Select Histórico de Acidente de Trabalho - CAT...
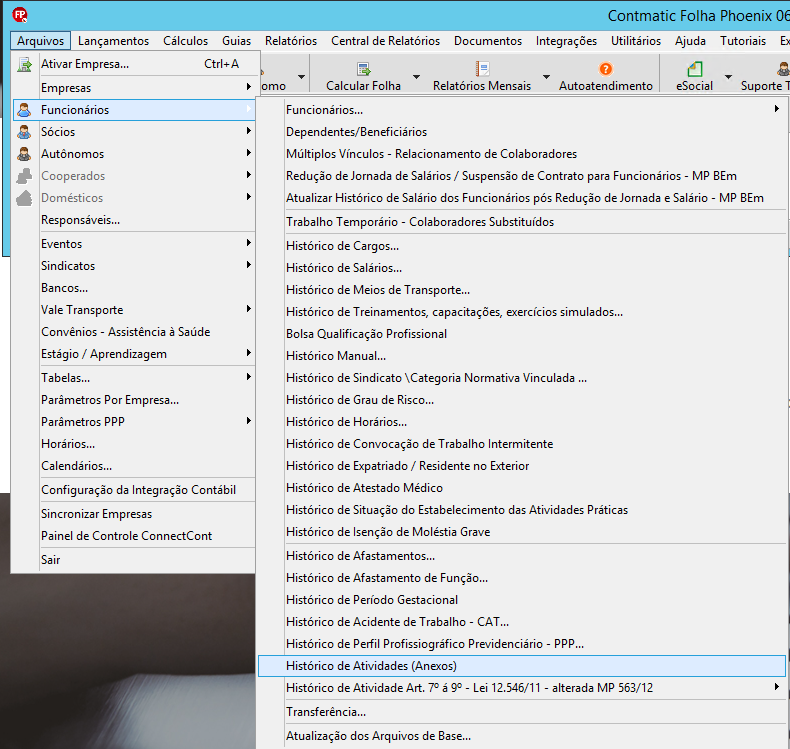The image size is (790, 749). 521,622
